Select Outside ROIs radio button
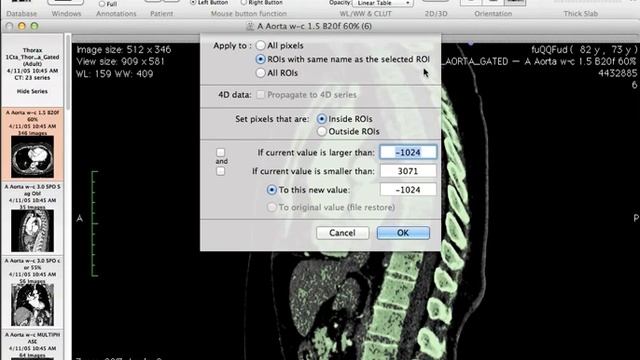Viewport: 640px width, 360px height. (x=322, y=131)
